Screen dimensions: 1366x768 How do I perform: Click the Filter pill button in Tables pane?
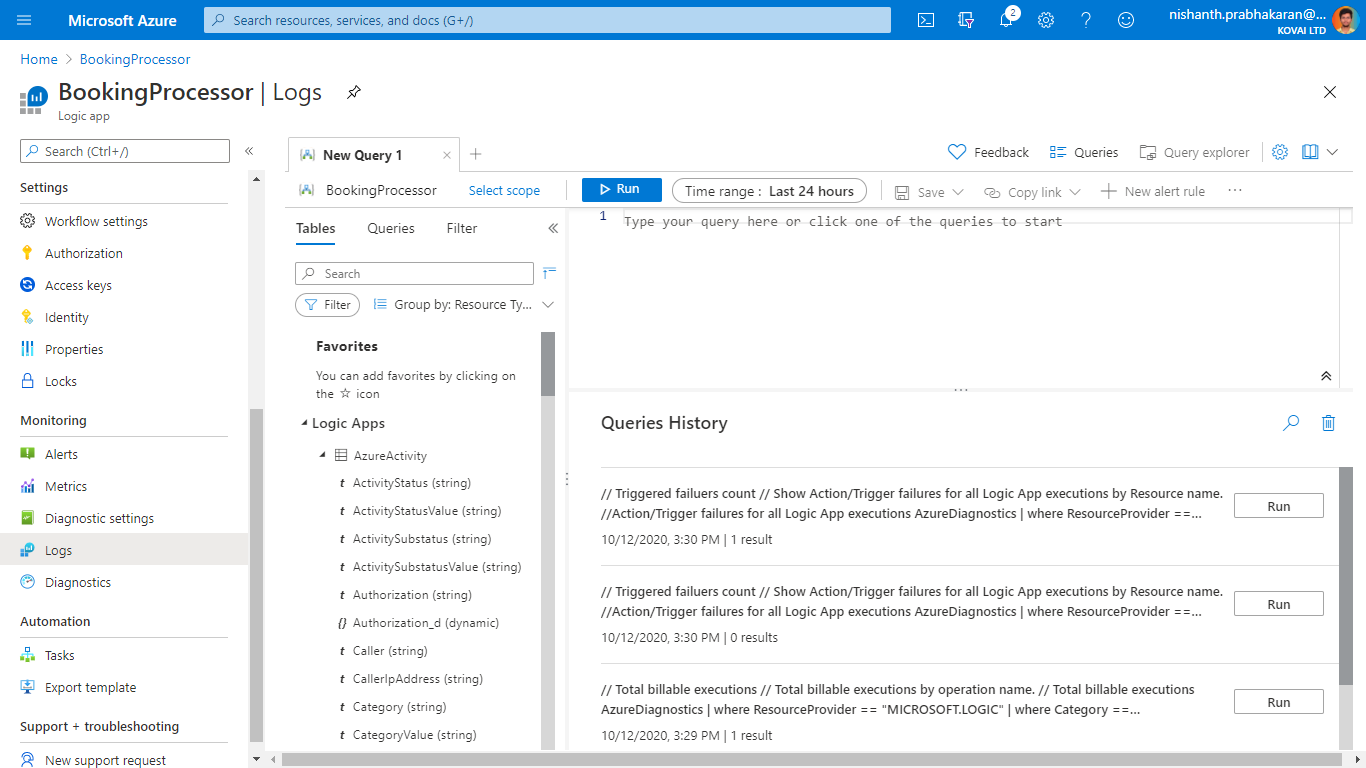pyautogui.click(x=327, y=305)
